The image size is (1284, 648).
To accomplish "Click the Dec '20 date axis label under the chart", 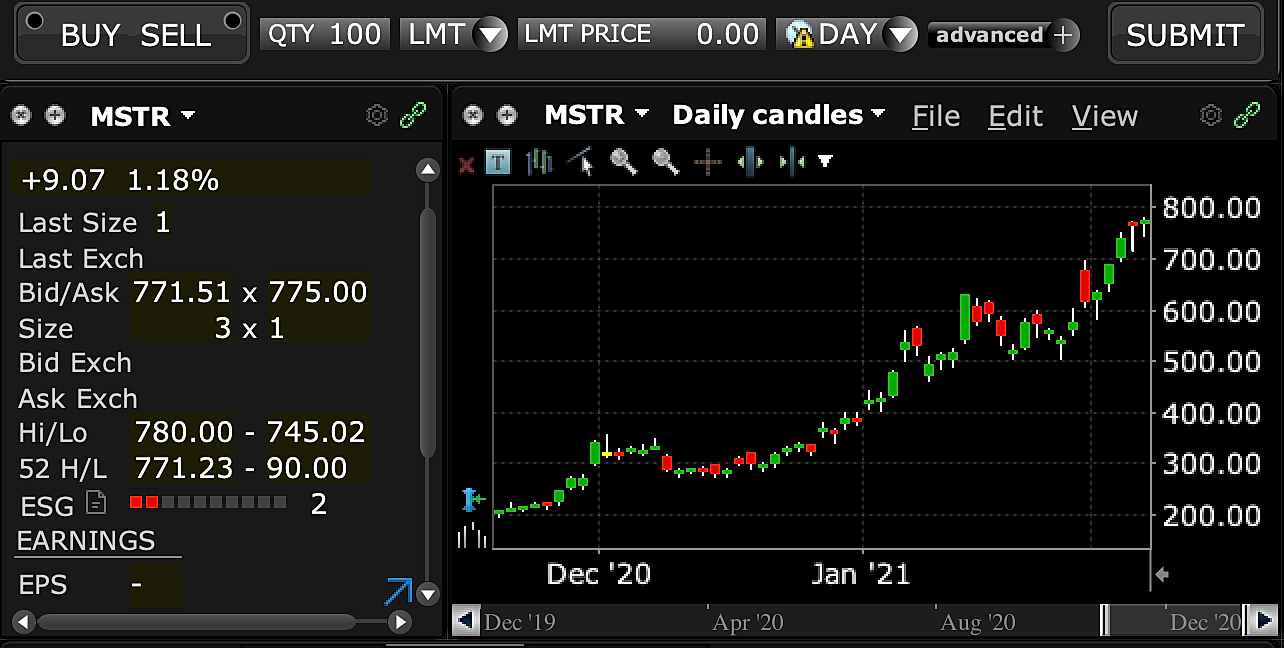I will [x=599, y=574].
